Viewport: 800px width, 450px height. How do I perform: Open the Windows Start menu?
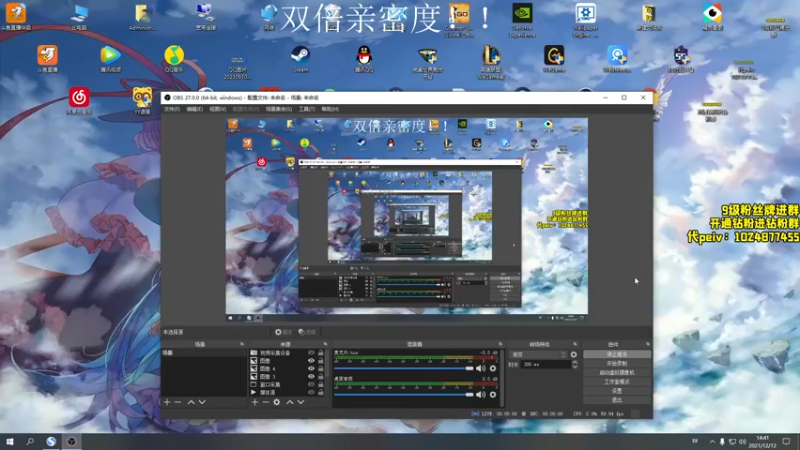tap(10, 441)
